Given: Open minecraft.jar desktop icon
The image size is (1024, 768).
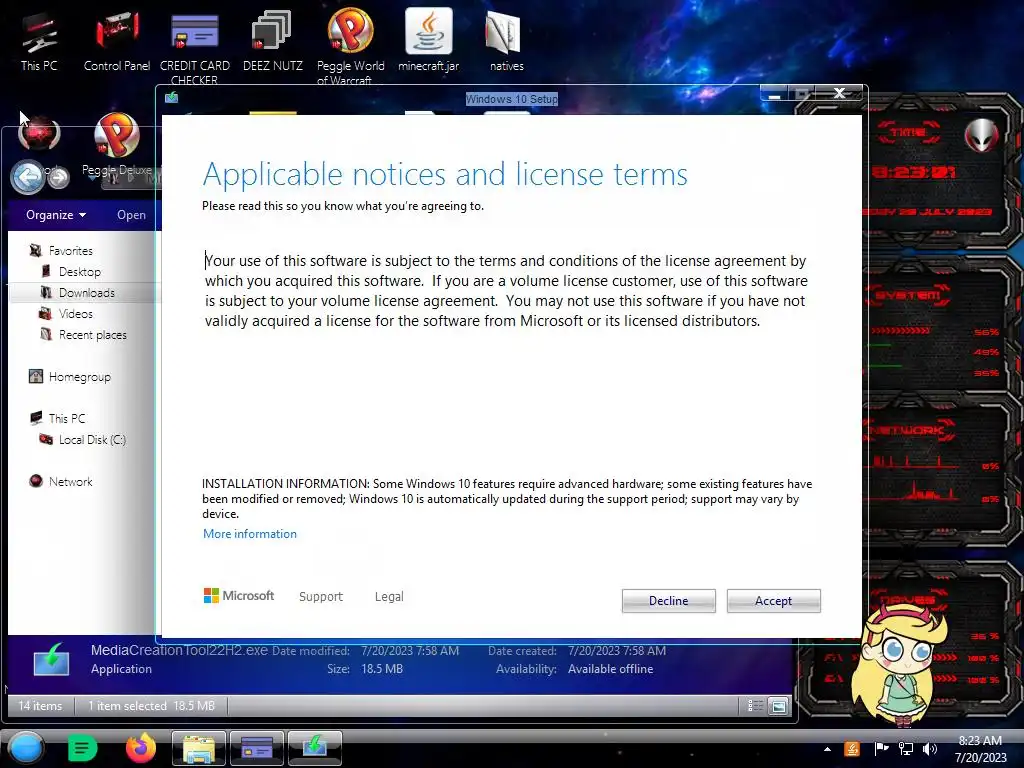Looking at the screenshot, I should [428, 40].
